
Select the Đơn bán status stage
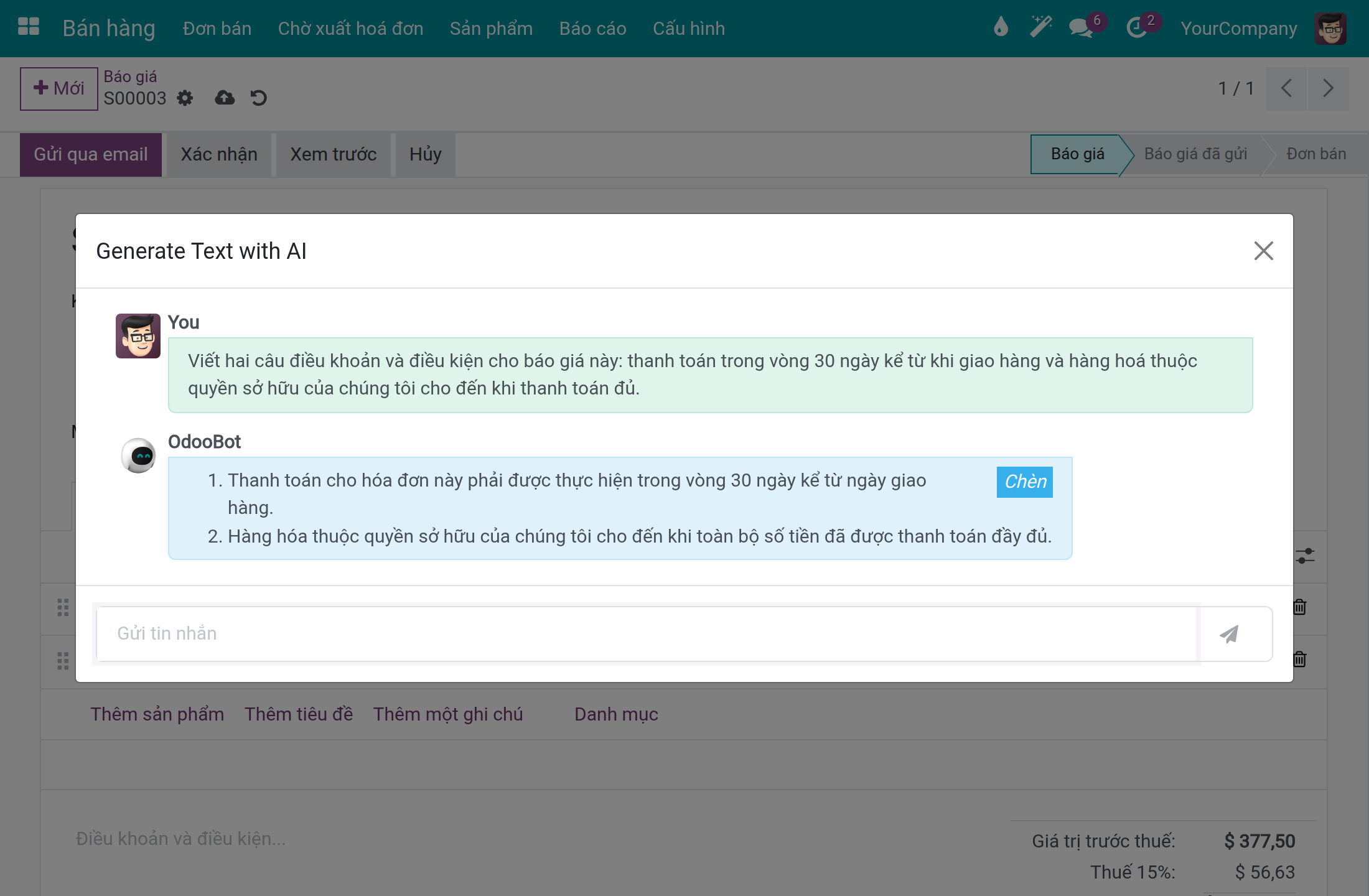pyautogui.click(x=1316, y=154)
